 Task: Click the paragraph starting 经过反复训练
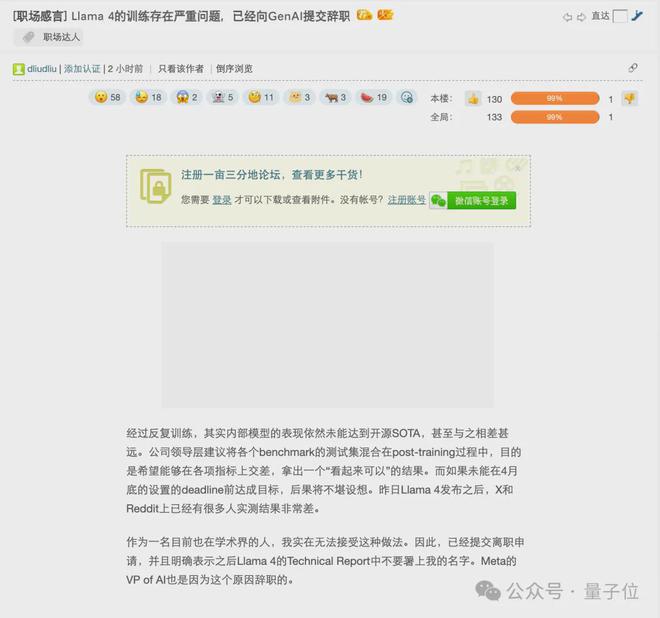(x=323, y=471)
